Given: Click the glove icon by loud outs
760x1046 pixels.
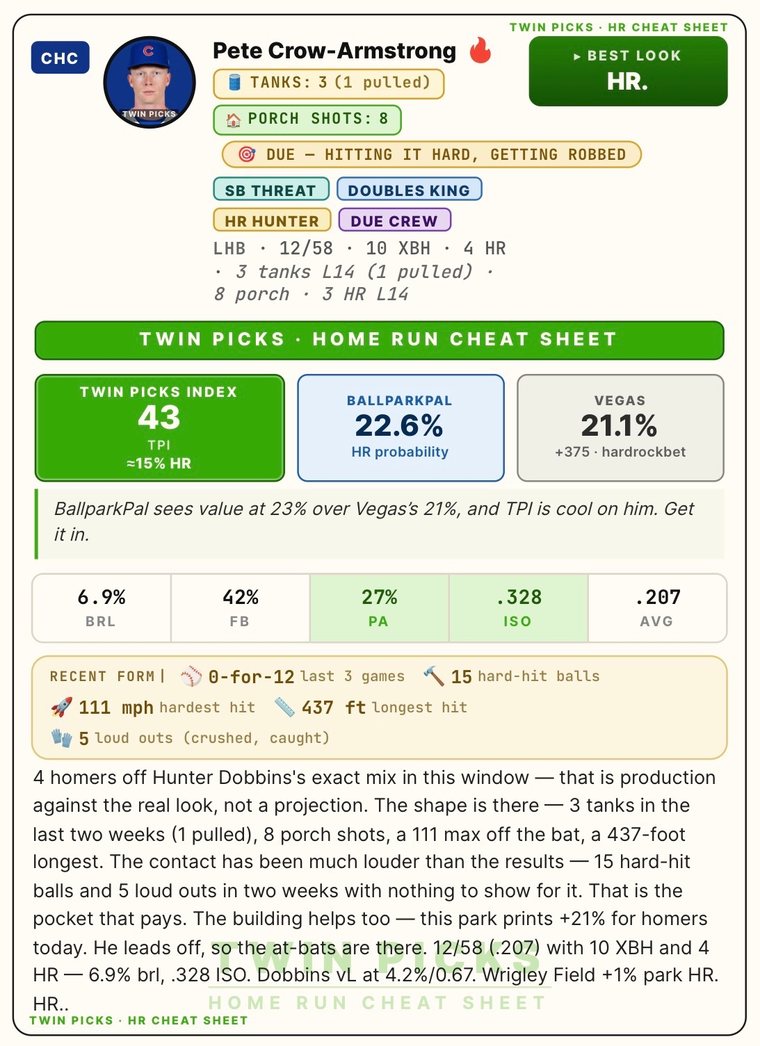Looking at the screenshot, I should pos(61,738).
